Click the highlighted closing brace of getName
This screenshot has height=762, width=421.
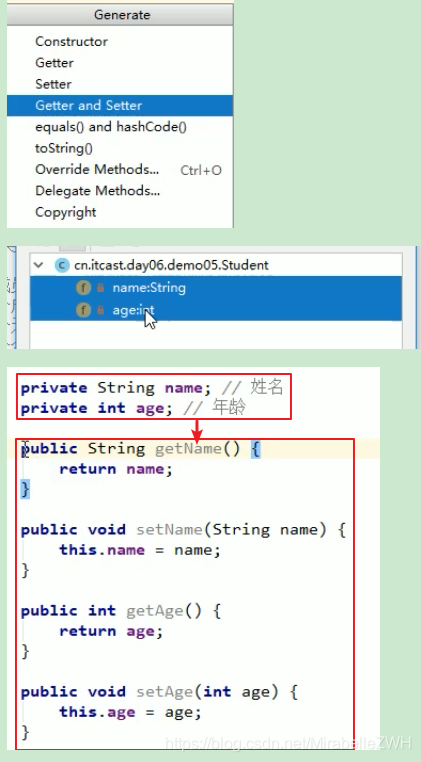[25, 489]
